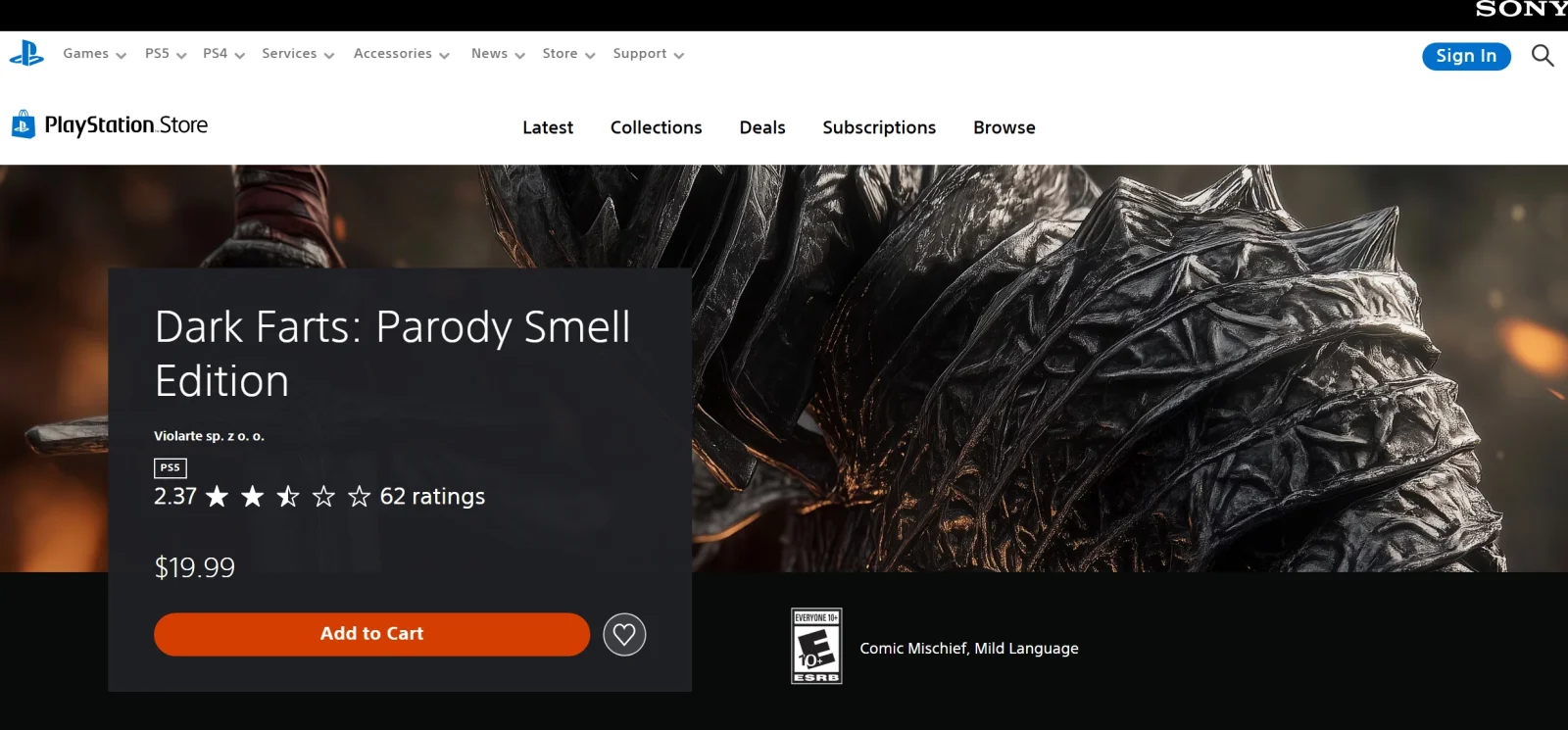Click the $19.99 price text
This screenshot has width=1568, height=730.
pyautogui.click(x=194, y=567)
